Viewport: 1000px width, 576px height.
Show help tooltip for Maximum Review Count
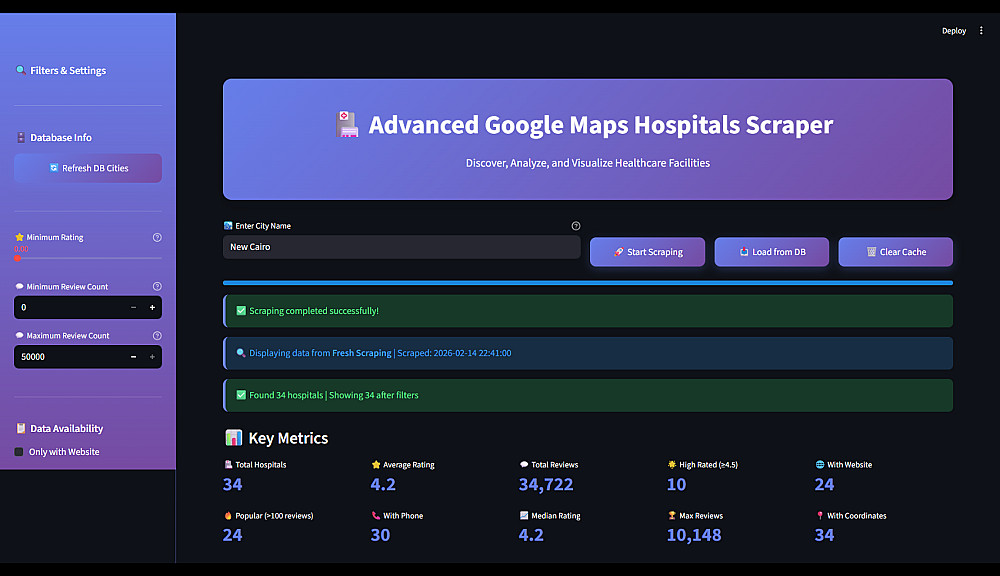pyautogui.click(x=157, y=336)
